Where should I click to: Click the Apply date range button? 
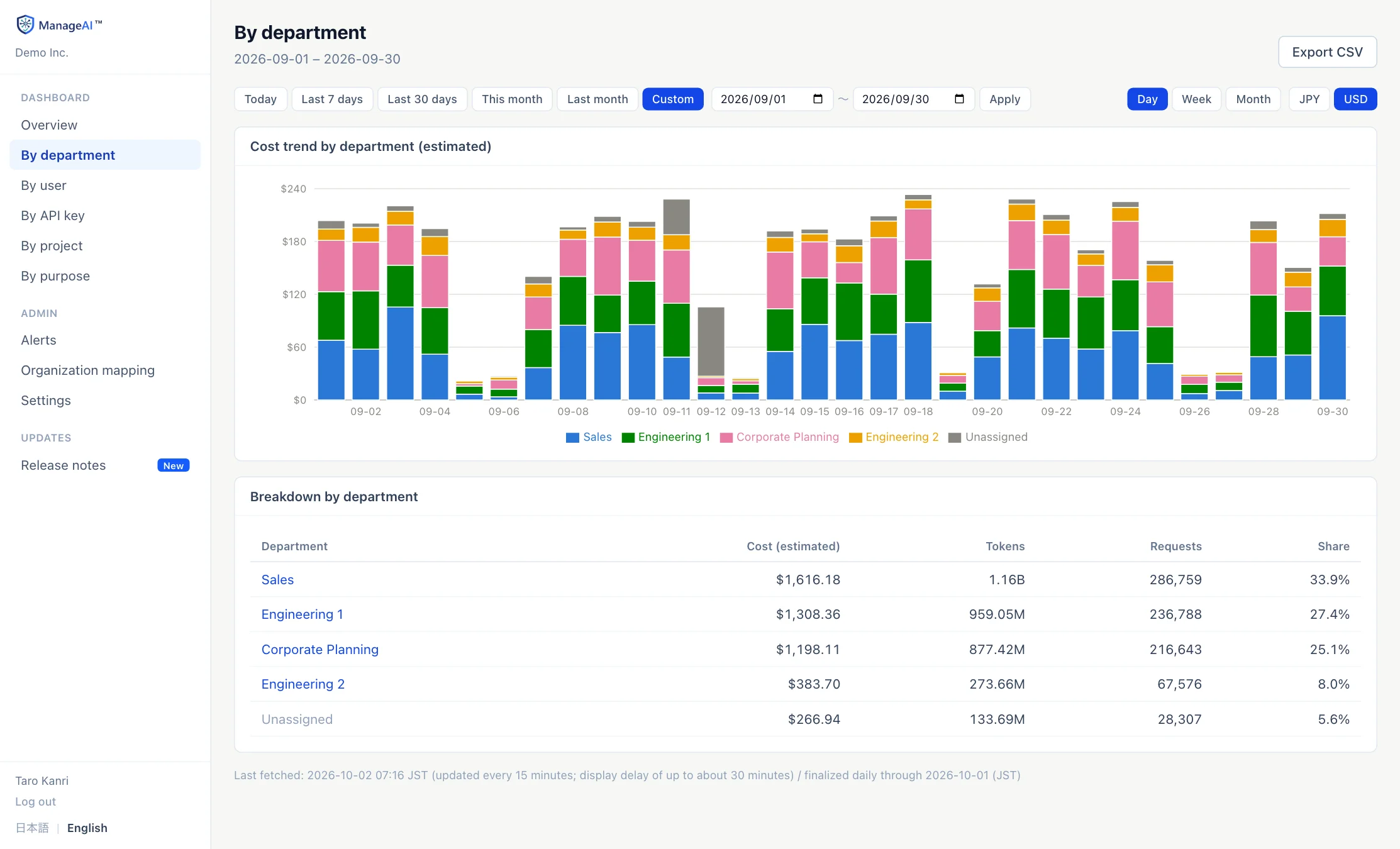pyautogui.click(x=1004, y=99)
